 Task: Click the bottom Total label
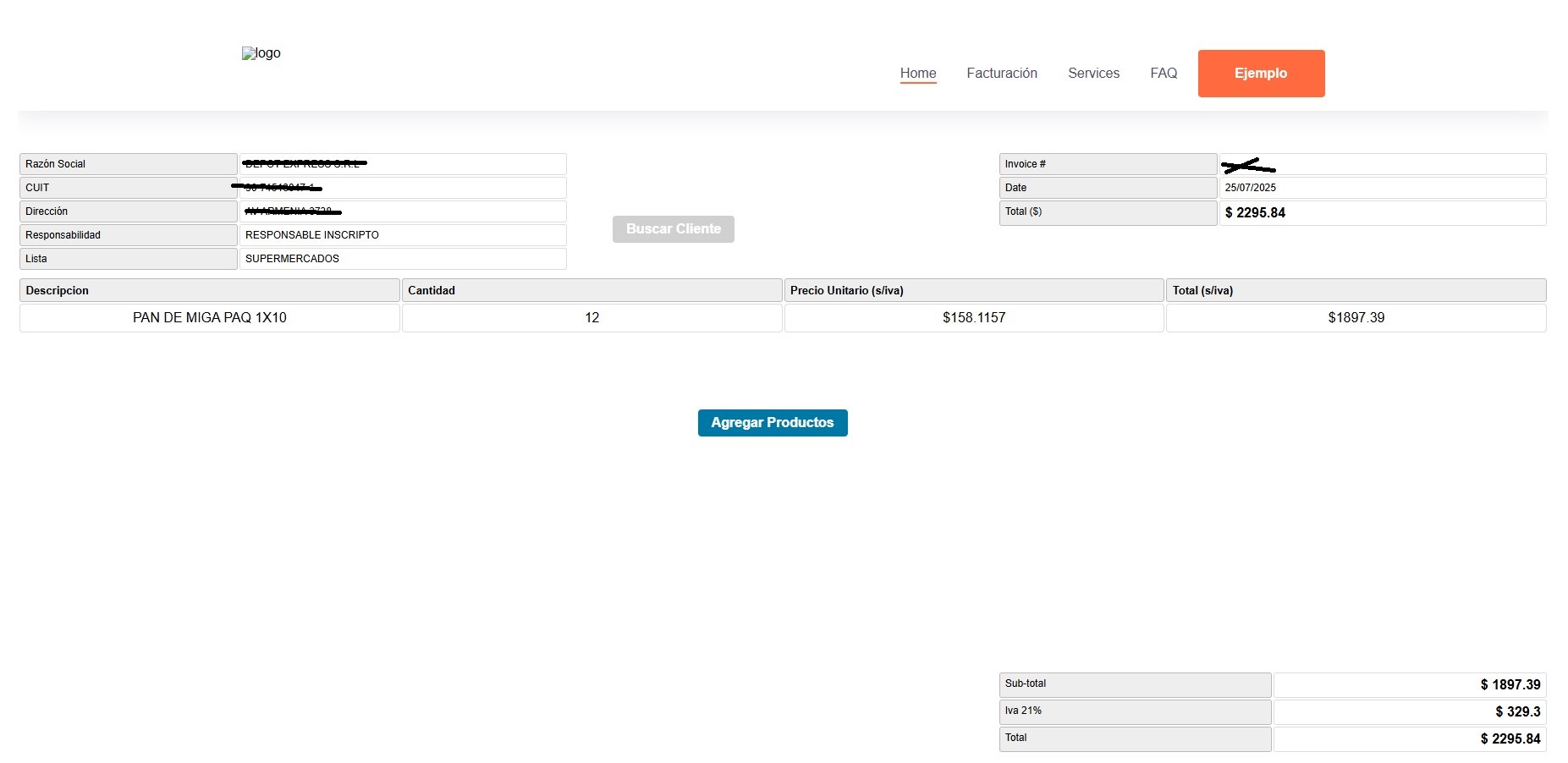point(1136,739)
